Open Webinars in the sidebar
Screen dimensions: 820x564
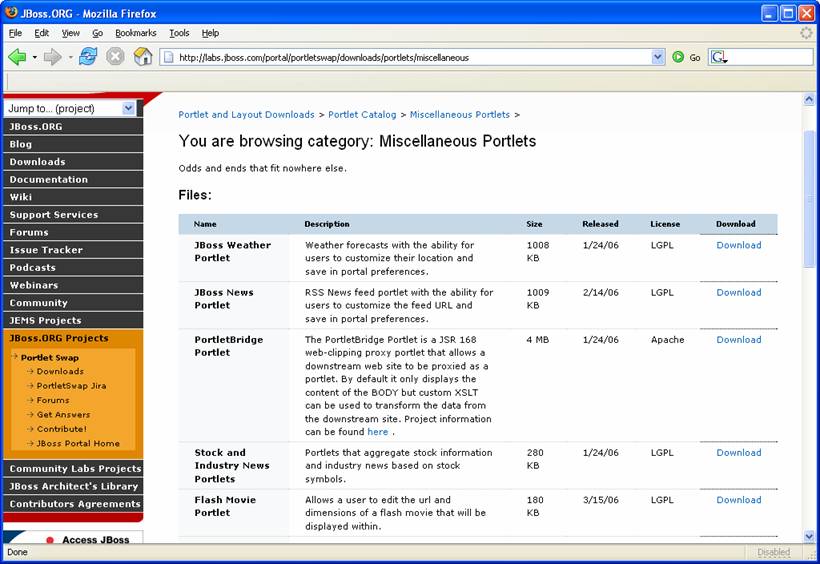(x=73, y=285)
